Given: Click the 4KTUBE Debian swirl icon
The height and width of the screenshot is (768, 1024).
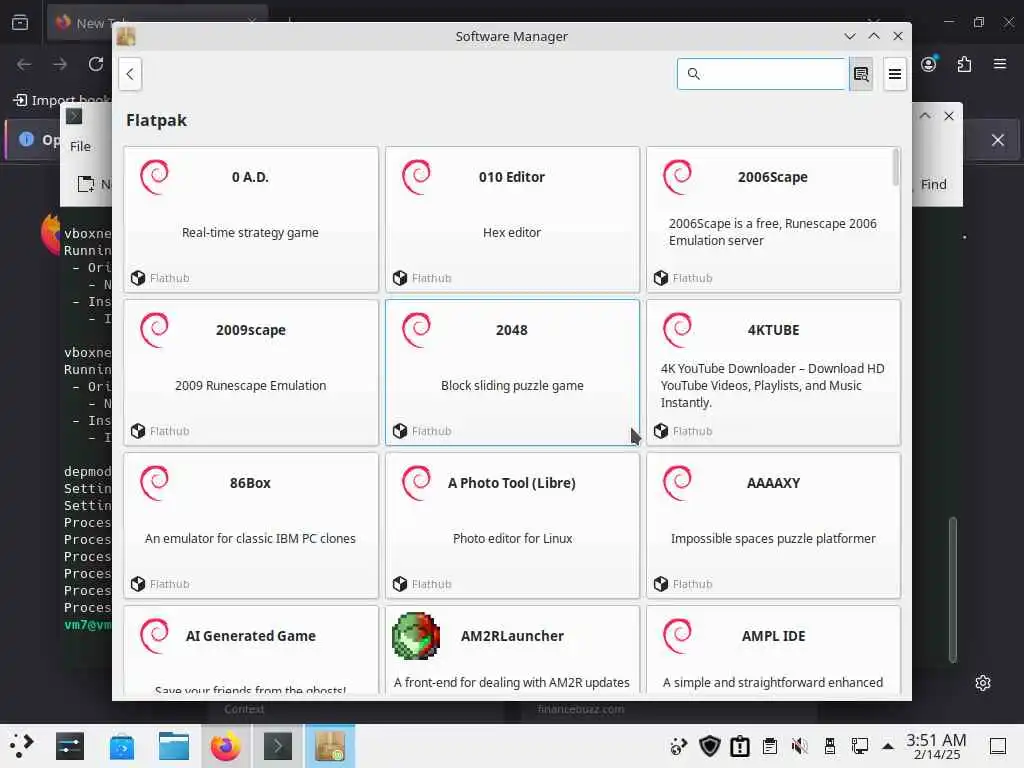Looking at the screenshot, I should coord(677,330).
